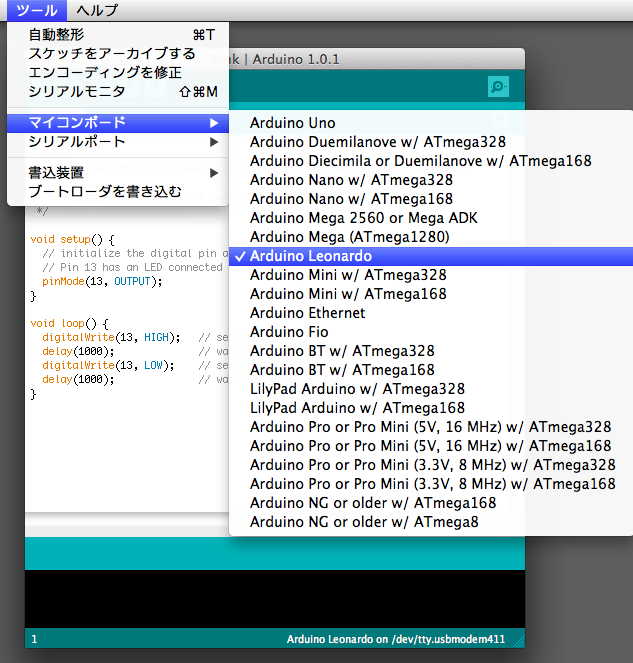633x663 pixels.
Task: Click the checked Arduino Leonardo entry
Action: point(431,256)
